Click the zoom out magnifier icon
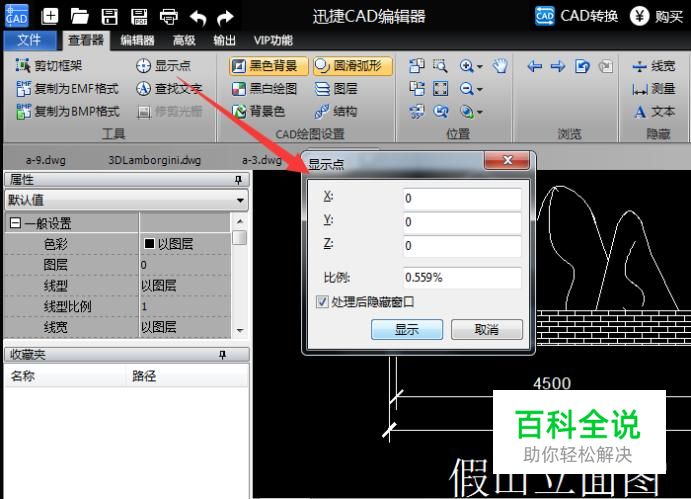The height and width of the screenshot is (499, 691). click(x=466, y=89)
